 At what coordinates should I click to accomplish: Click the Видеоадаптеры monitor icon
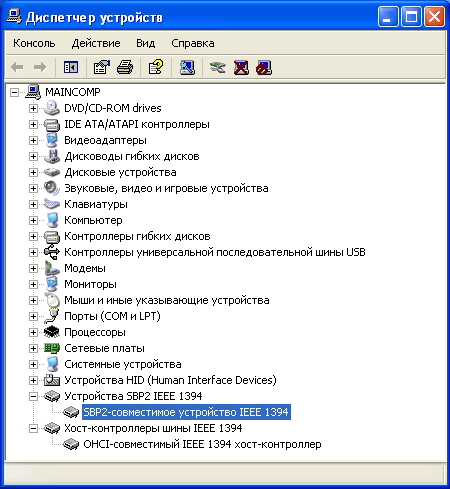pyautogui.click(x=52, y=140)
